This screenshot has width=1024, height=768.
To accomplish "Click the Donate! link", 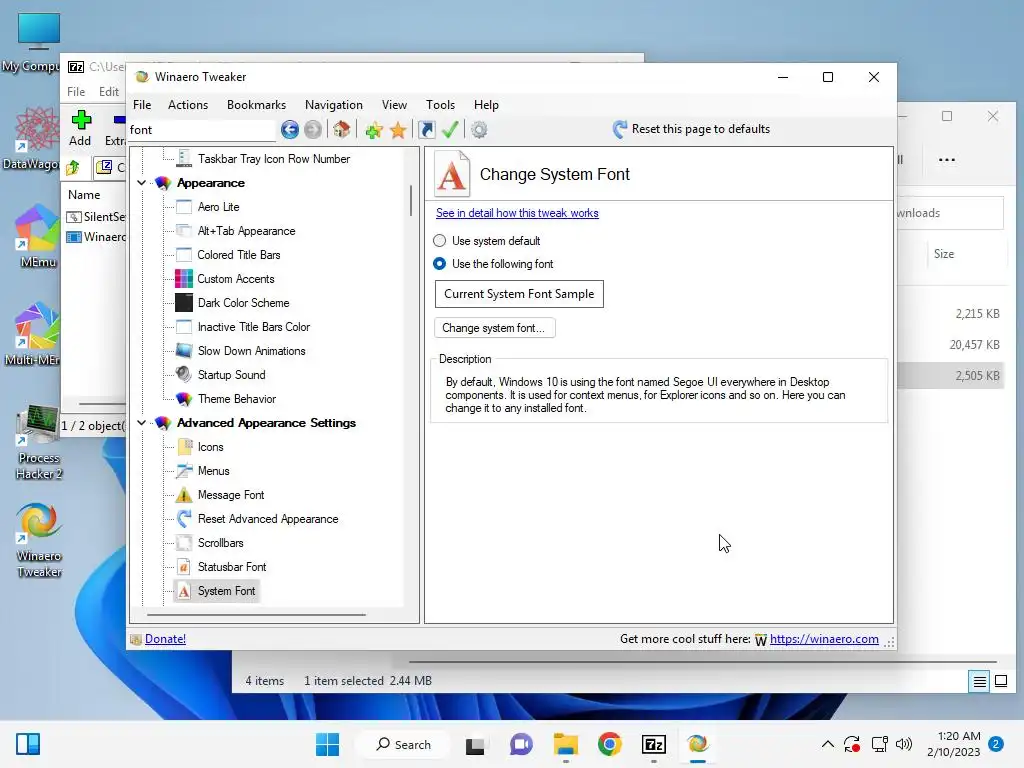I will coord(165,639).
